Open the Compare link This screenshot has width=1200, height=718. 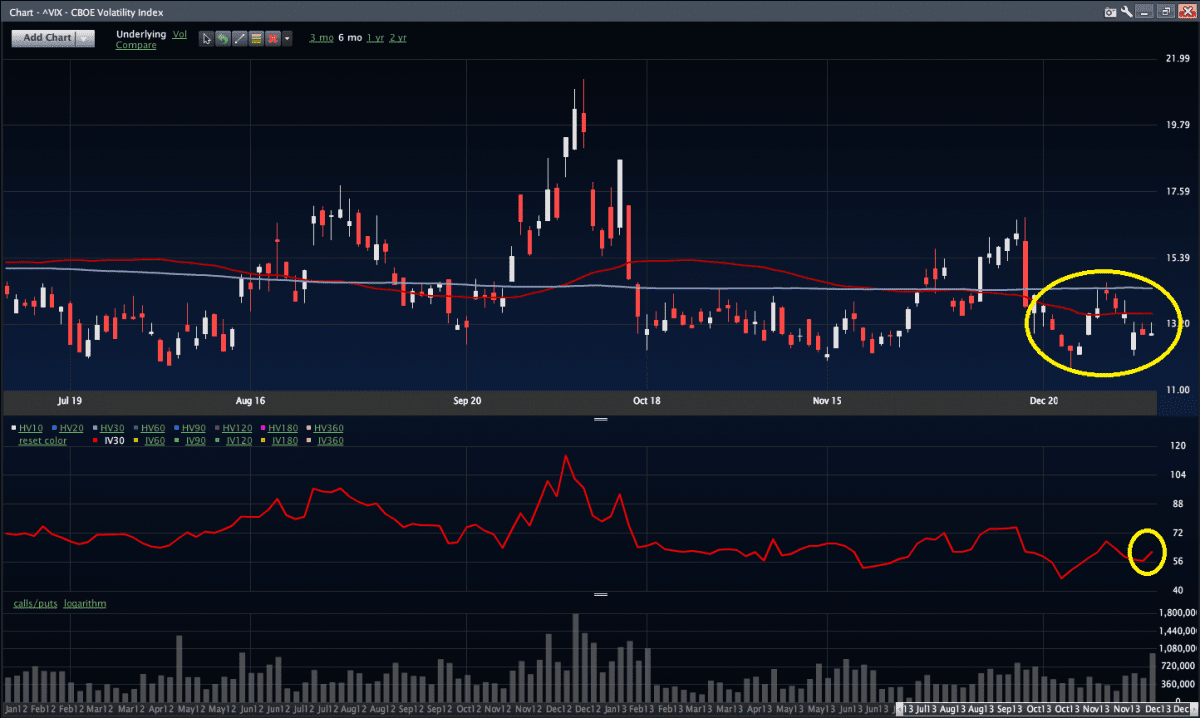(x=135, y=45)
